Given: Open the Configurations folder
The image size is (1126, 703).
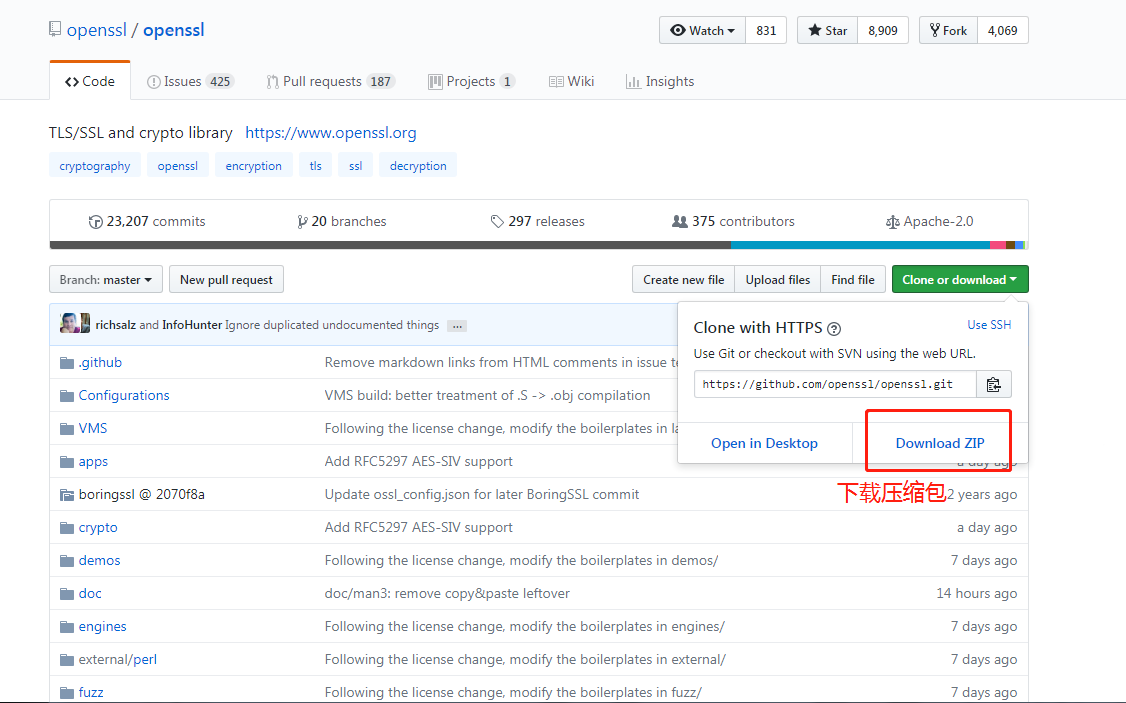Looking at the screenshot, I should point(124,396).
